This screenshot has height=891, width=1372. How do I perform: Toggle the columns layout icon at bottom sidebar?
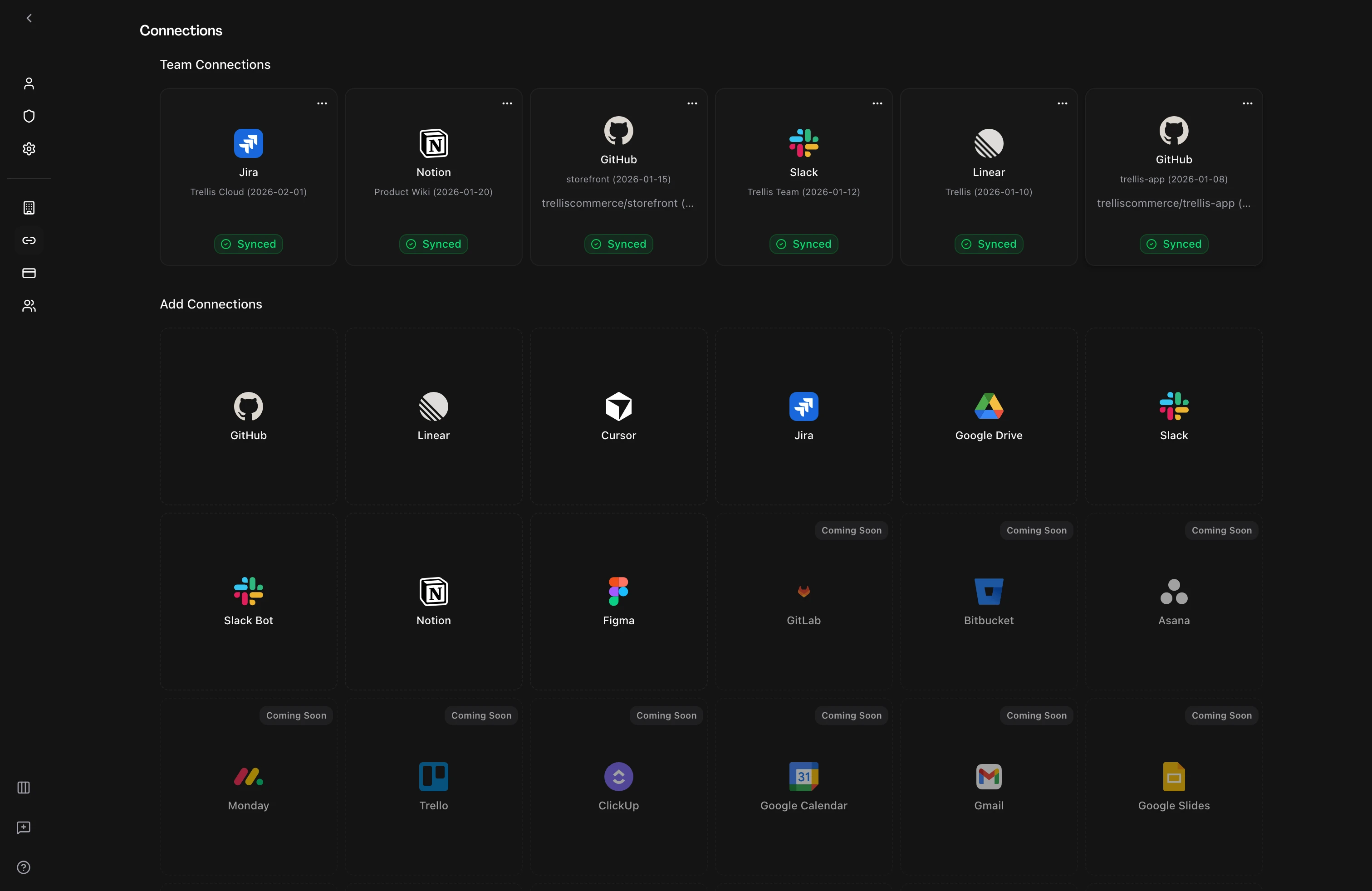pyautogui.click(x=23, y=788)
